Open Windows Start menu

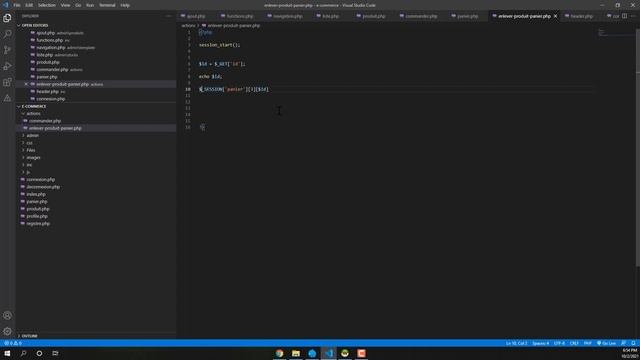tap(7, 353)
